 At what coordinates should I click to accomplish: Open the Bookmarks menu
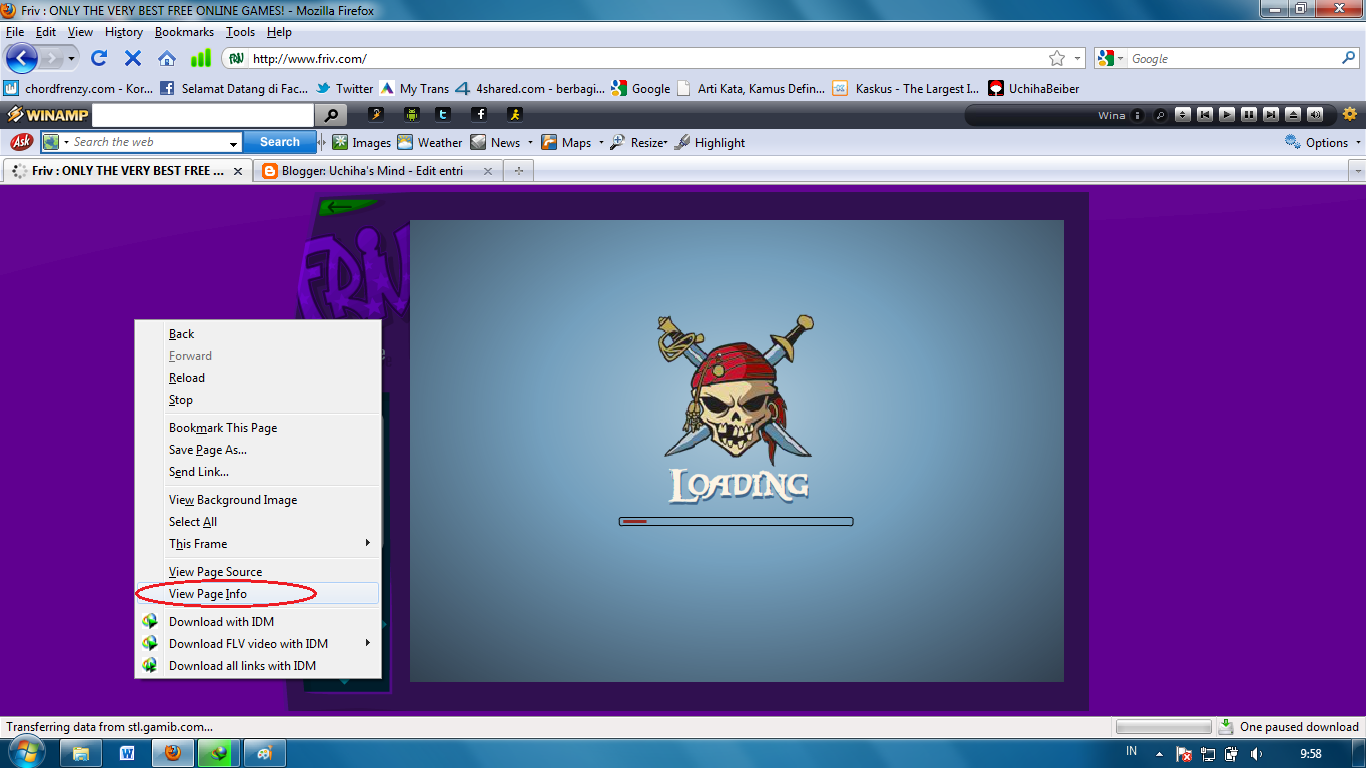pos(184,32)
